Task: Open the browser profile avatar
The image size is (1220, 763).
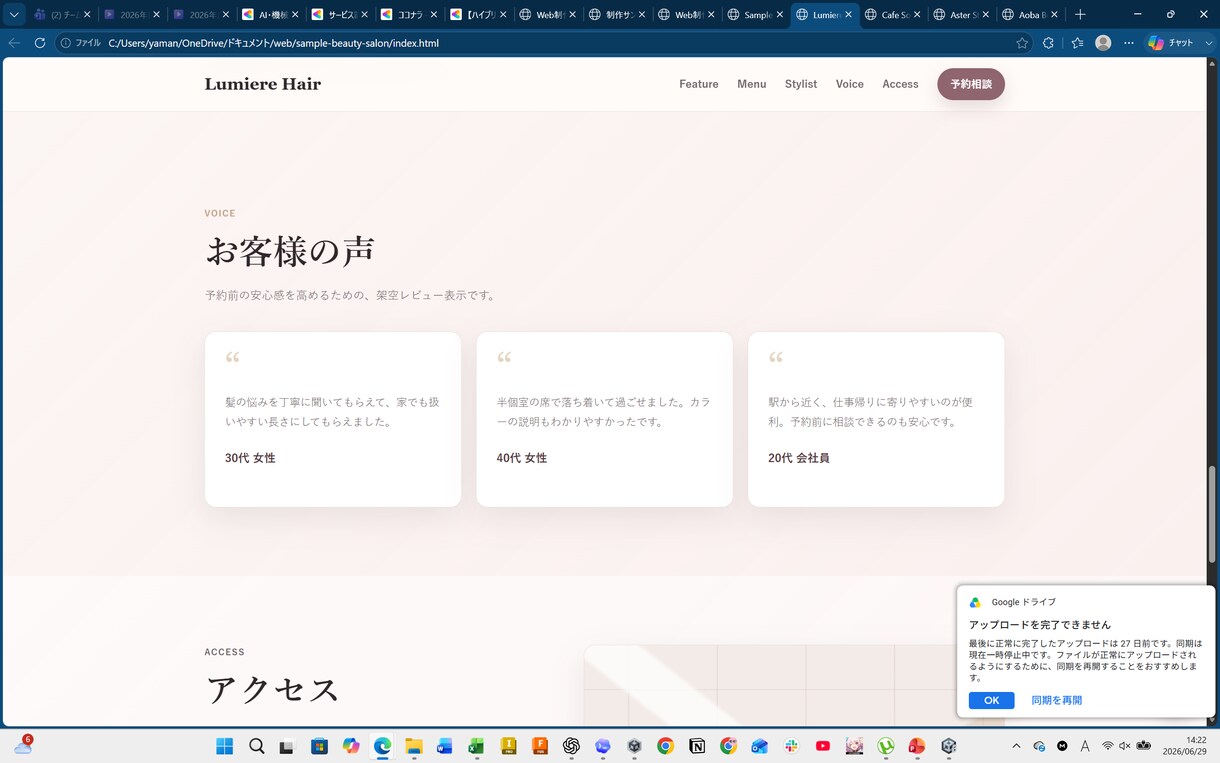Action: (1103, 43)
